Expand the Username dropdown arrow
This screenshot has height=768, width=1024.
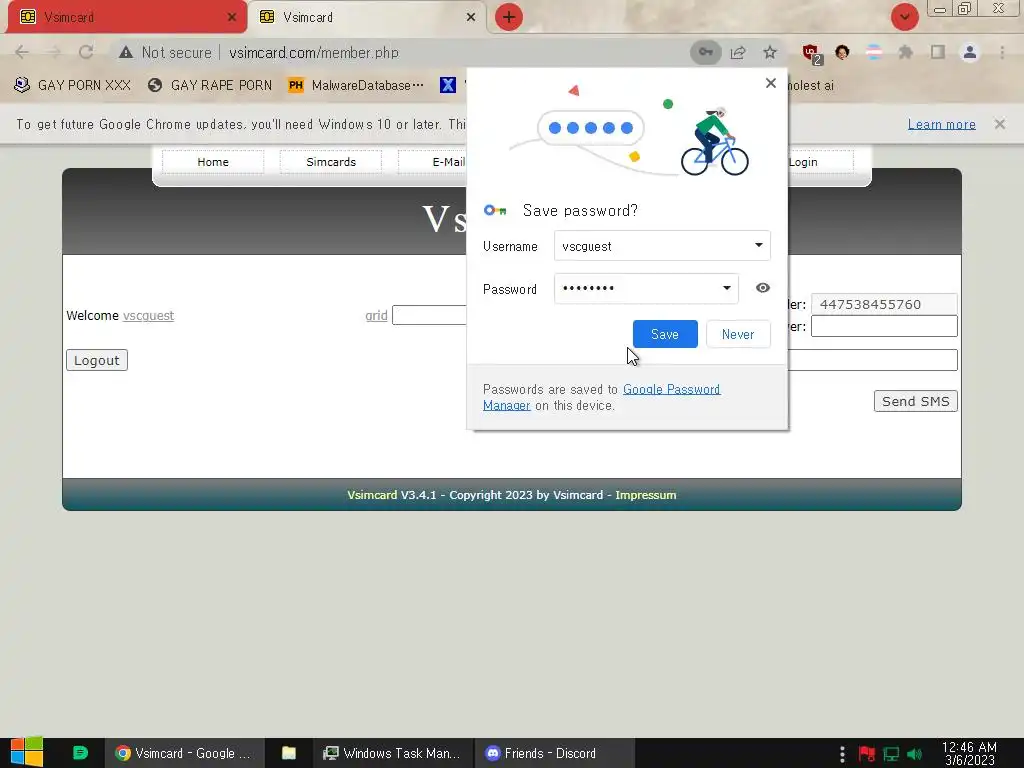pyautogui.click(x=758, y=246)
